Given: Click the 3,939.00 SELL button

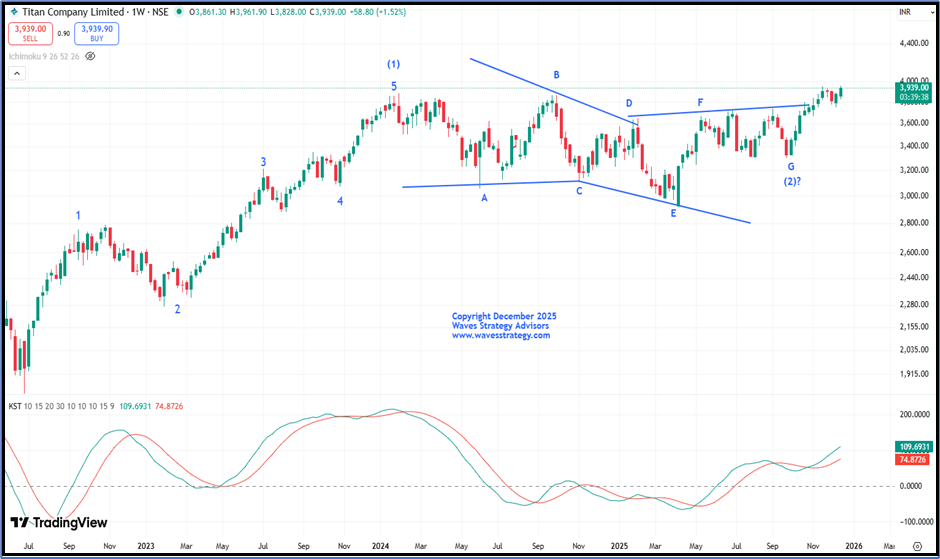Looking at the screenshot, I should coord(31,34).
